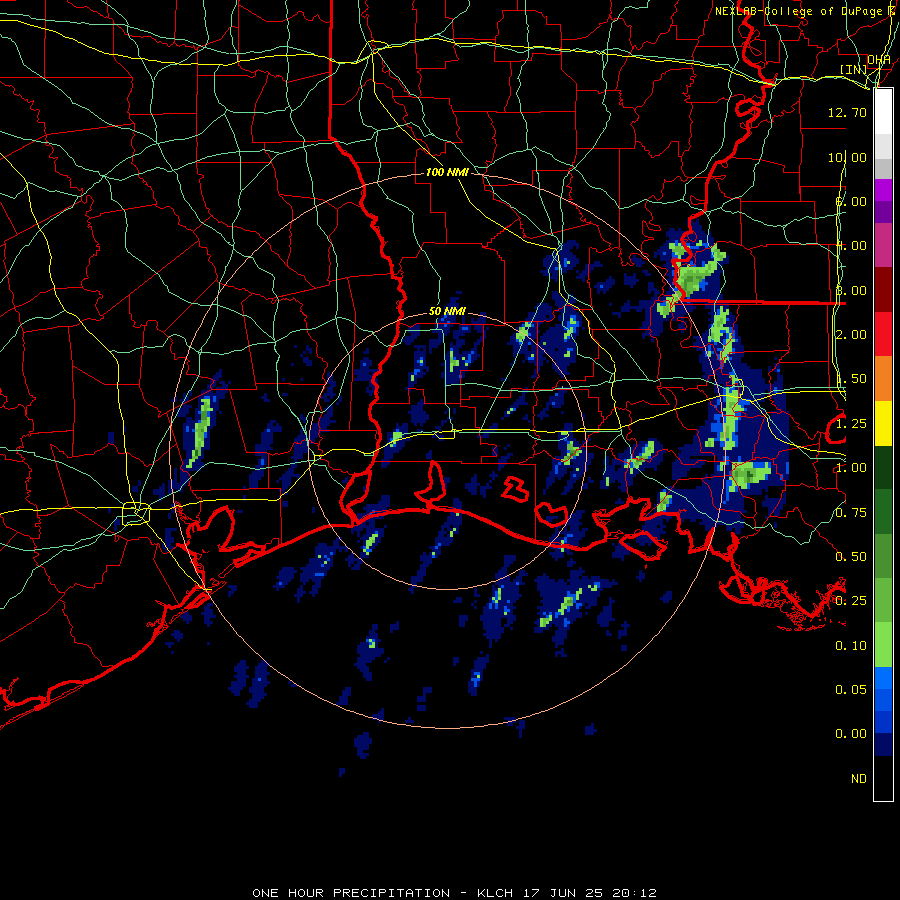Pick the bright magenta legend swatch
The image size is (900, 900).
point(883,190)
